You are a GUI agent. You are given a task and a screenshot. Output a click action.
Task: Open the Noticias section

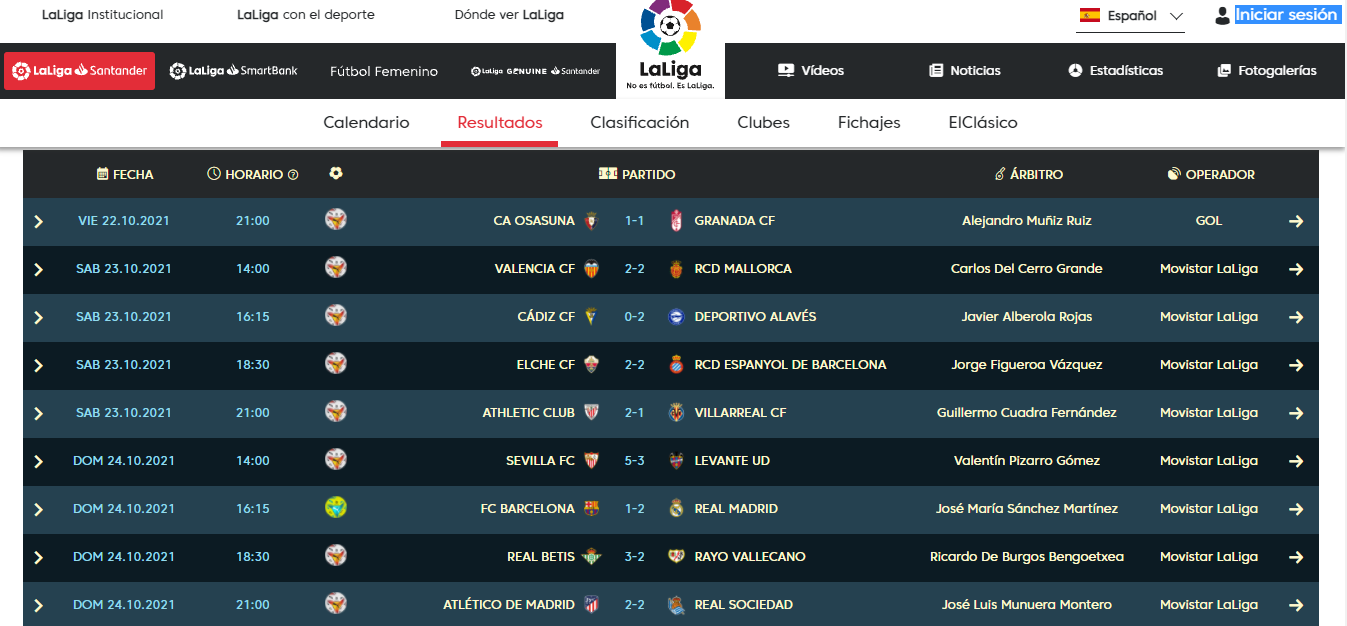click(965, 71)
